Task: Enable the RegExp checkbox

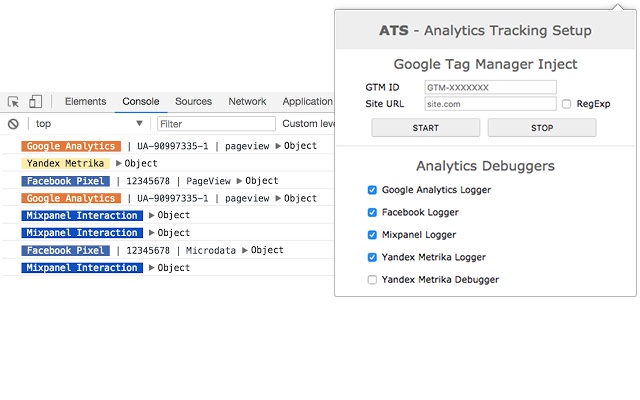Action: click(x=566, y=104)
